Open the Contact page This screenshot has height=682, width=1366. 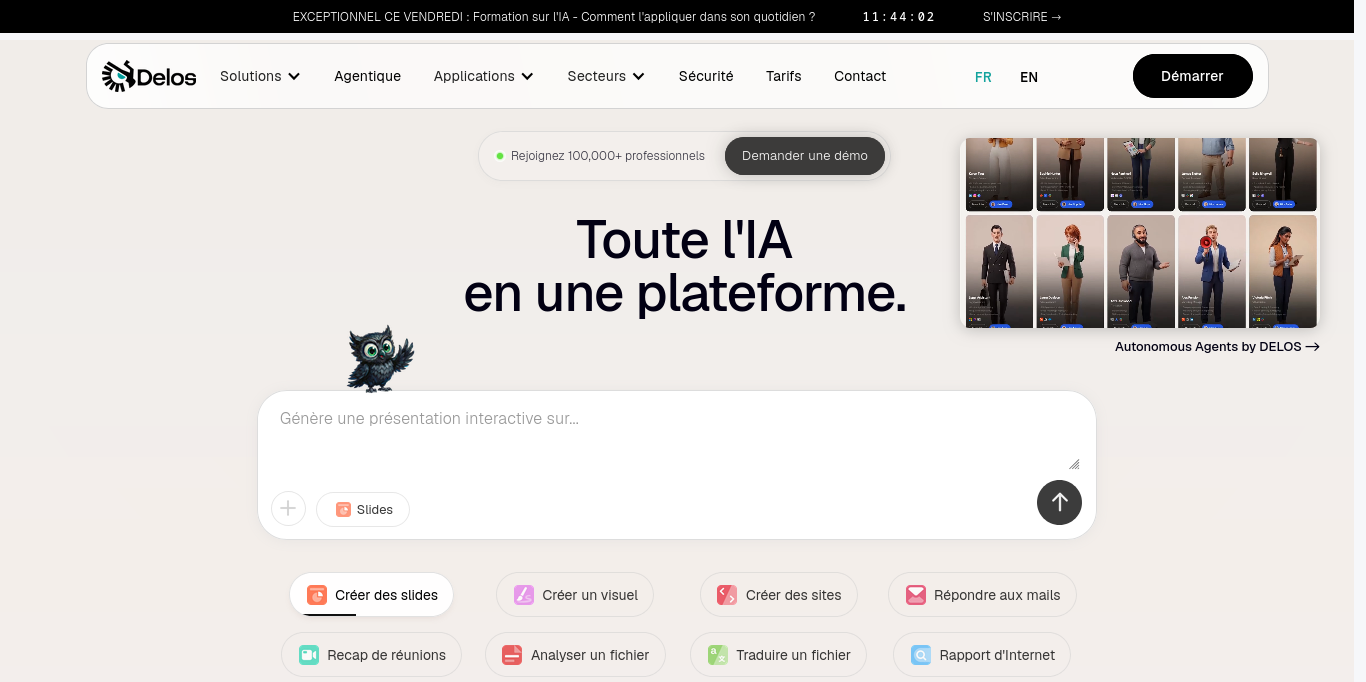coord(860,76)
